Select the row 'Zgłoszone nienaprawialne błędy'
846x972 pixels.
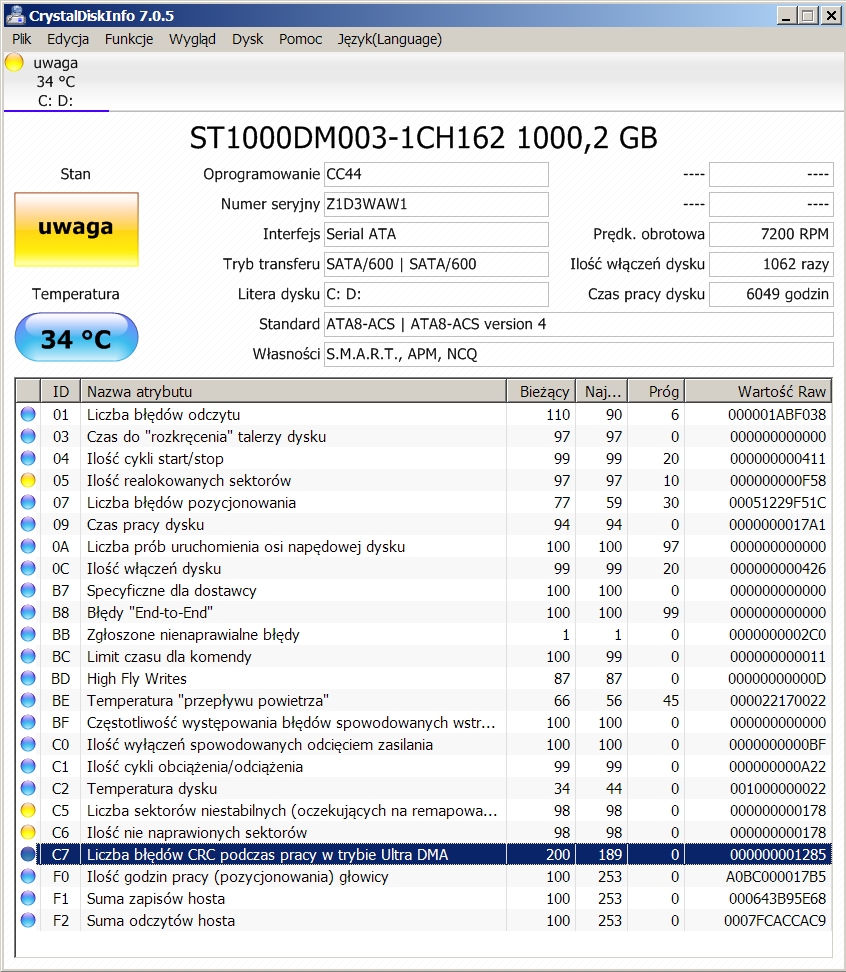point(423,634)
